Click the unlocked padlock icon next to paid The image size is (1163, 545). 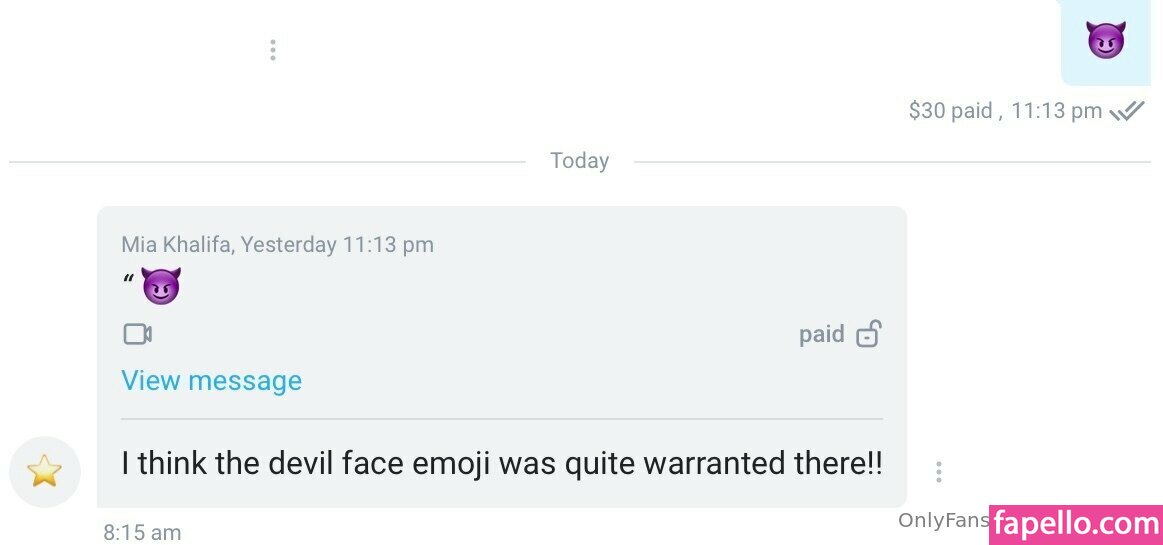tap(868, 334)
